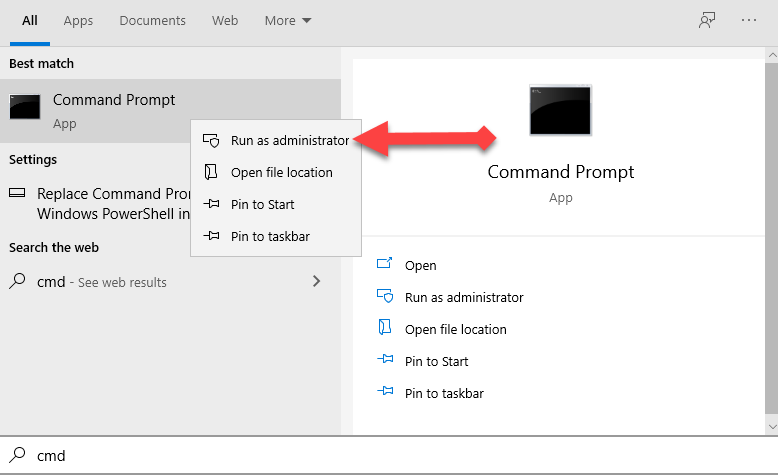Viewport: 778px width, 475px height.
Task: Click Pin to Start in right panel
Action: coord(436,362)
